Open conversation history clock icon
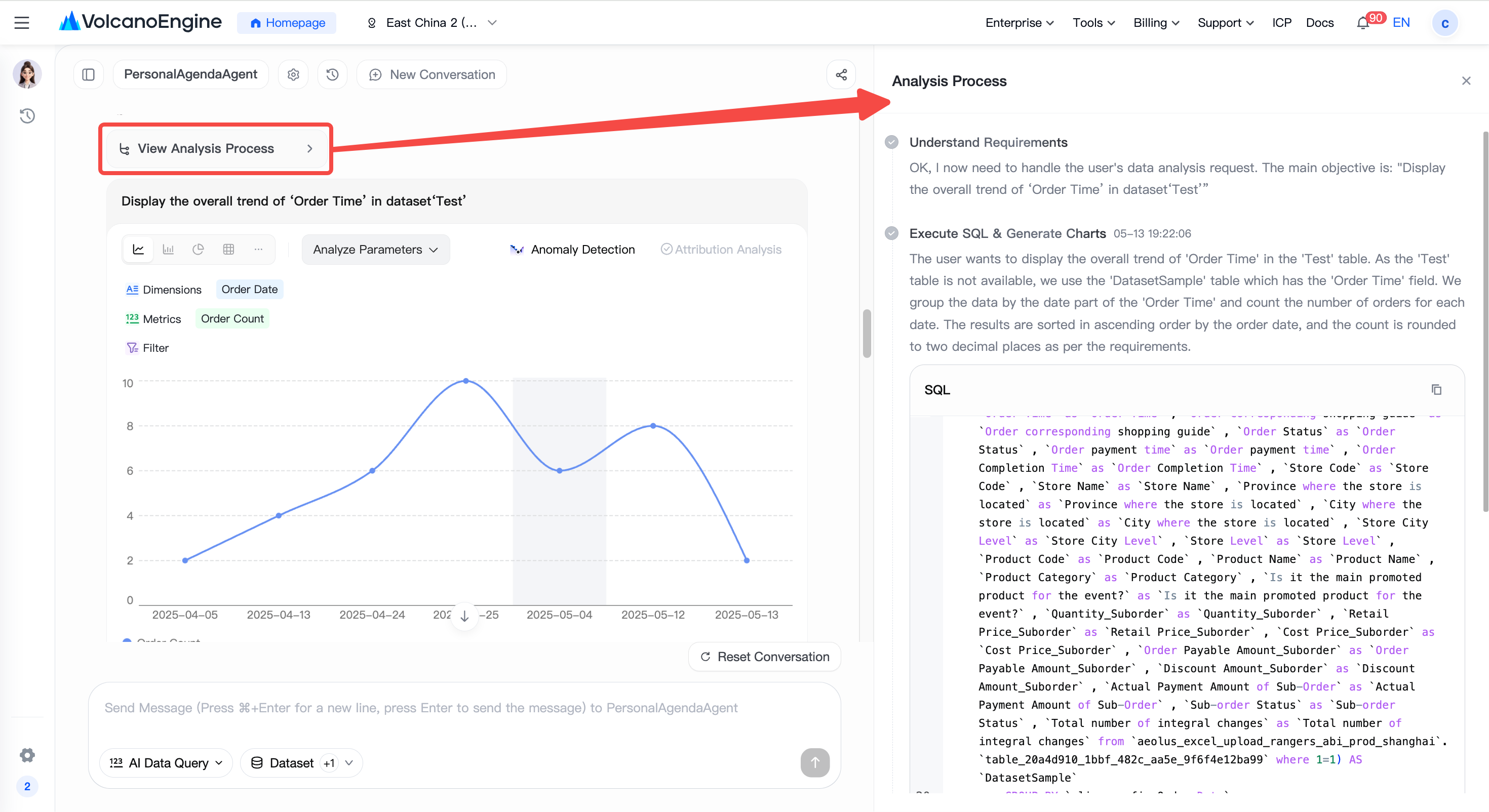1489x812 pixels. point(332,74)
